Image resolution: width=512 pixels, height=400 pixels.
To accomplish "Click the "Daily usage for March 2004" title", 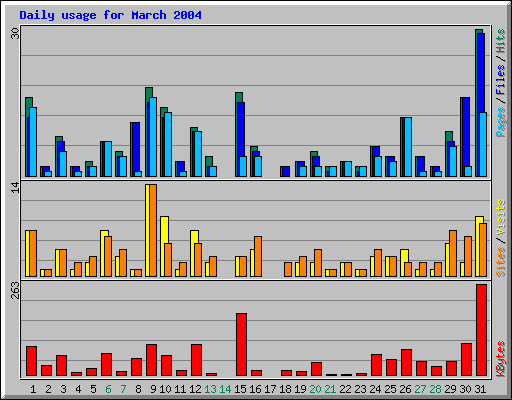I will click(x=110, y=15).
